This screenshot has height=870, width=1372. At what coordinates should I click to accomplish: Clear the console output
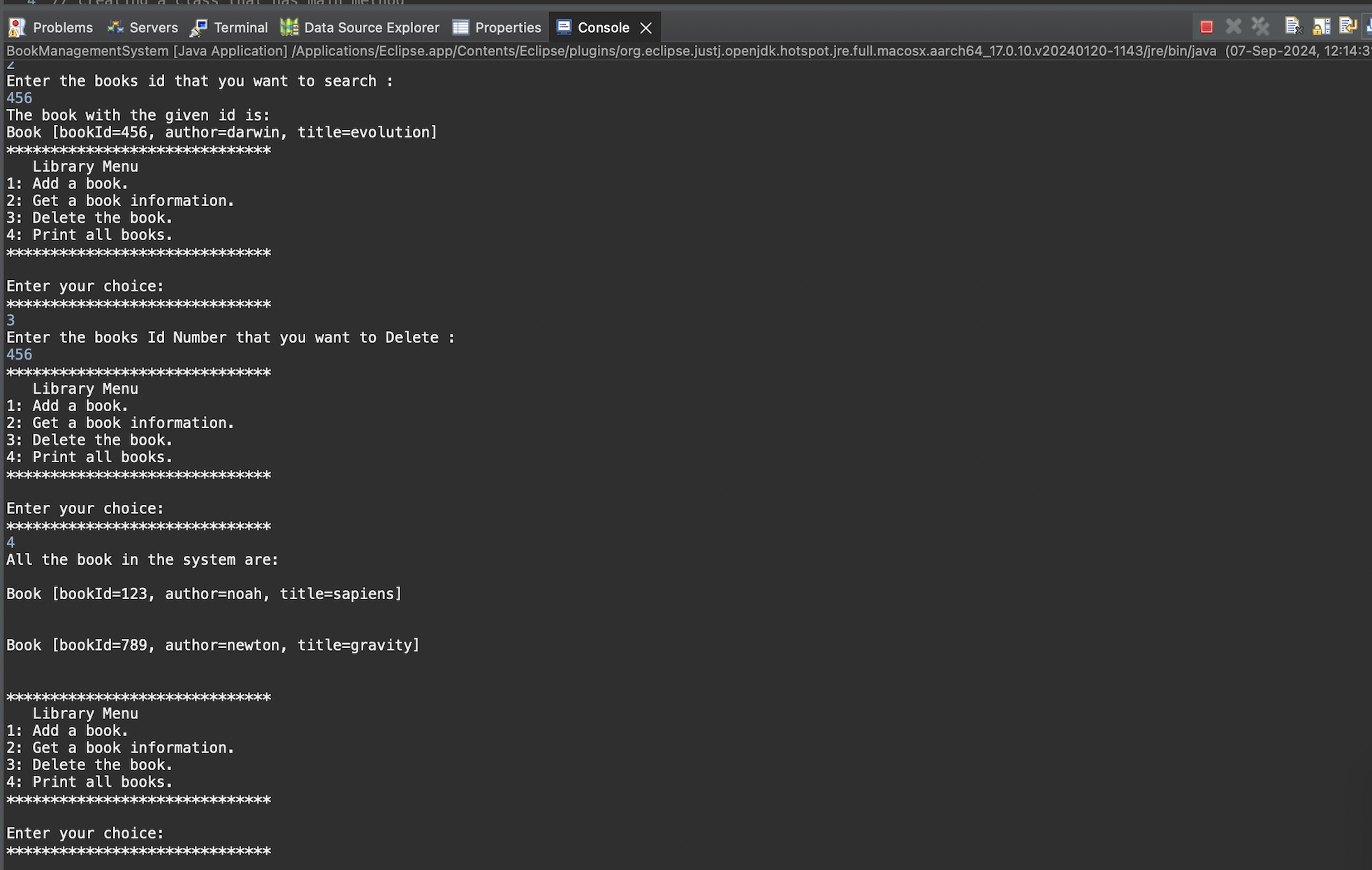(1293, 27)
